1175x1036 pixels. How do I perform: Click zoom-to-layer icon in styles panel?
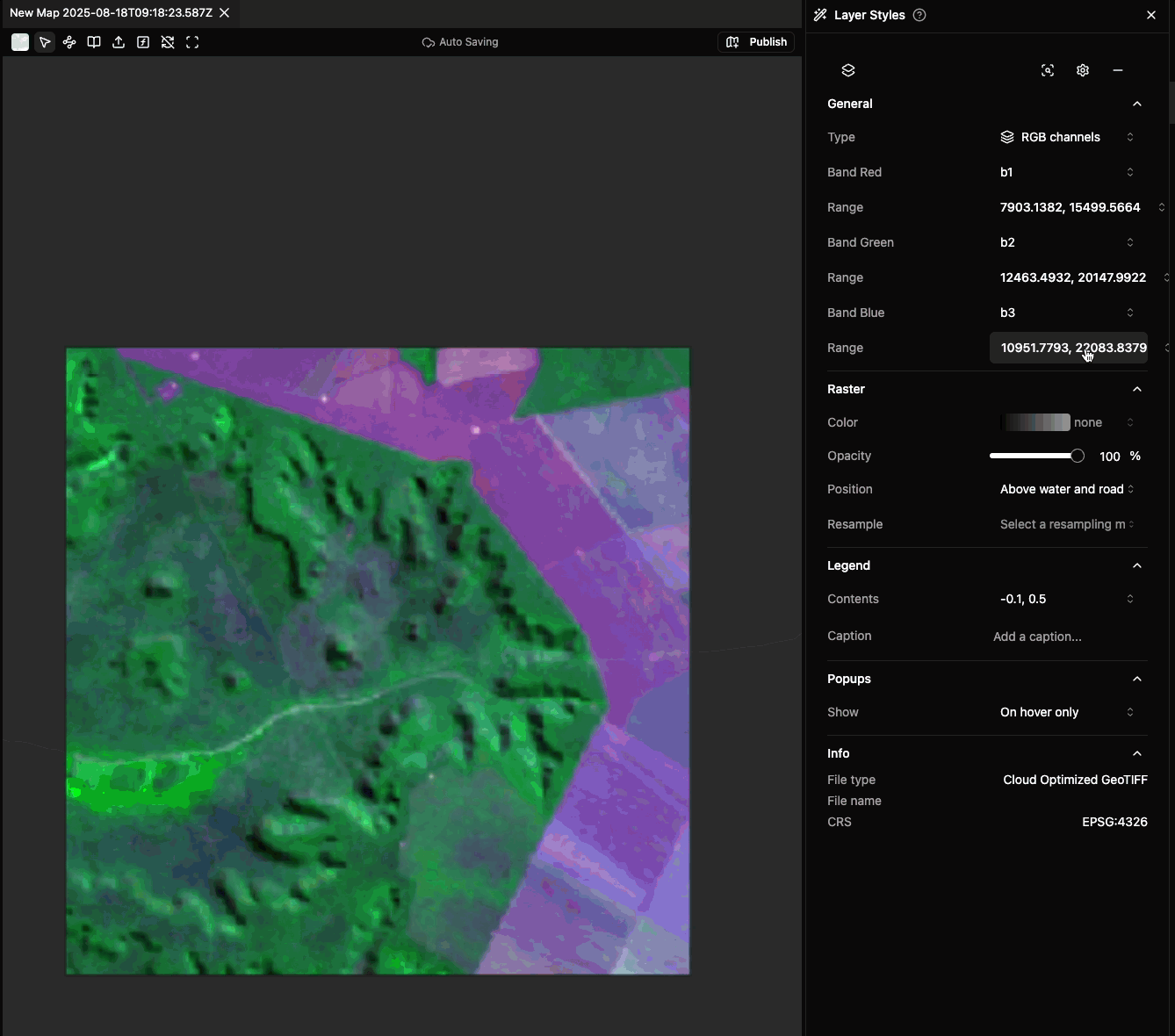pyautogui.click(x=1048, y=70)
